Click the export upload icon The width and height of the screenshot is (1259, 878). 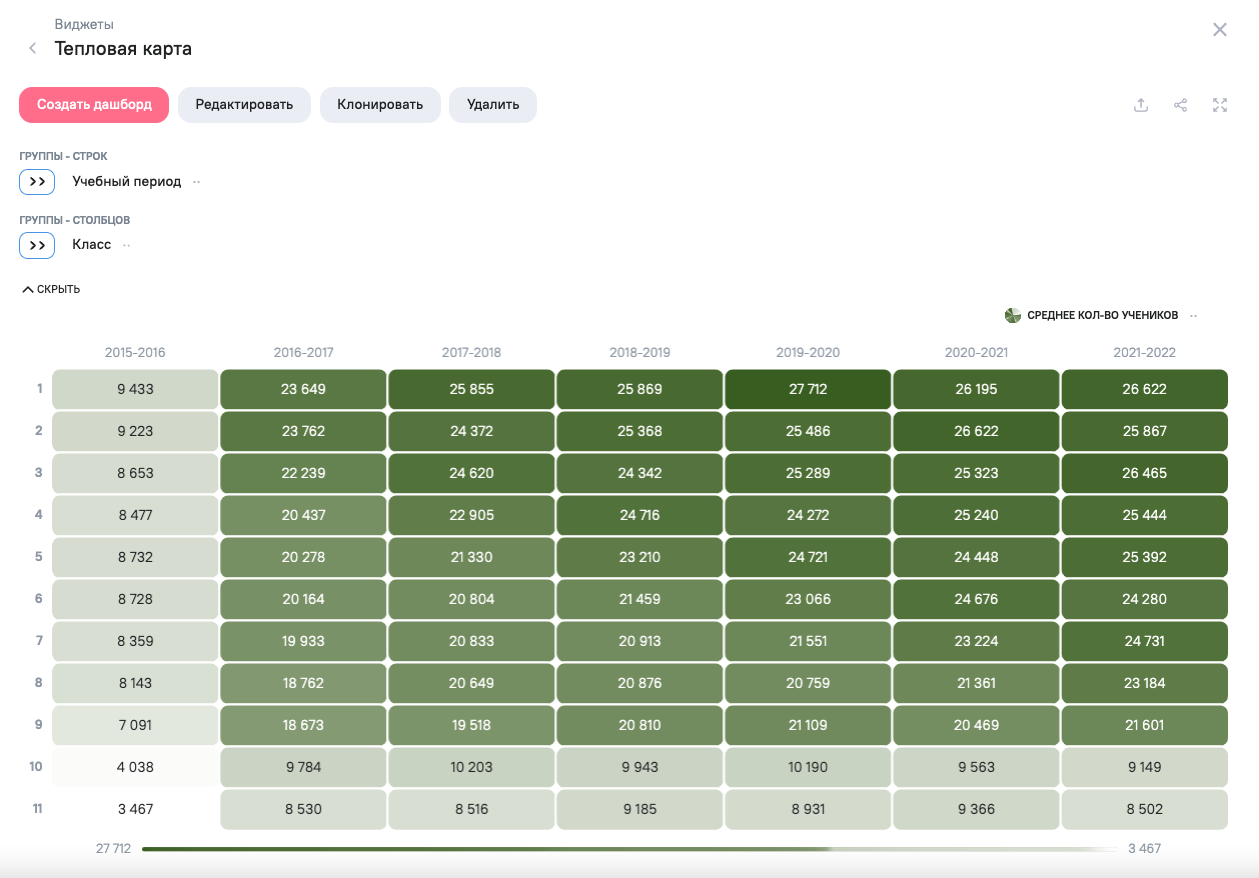[1140, 105]
